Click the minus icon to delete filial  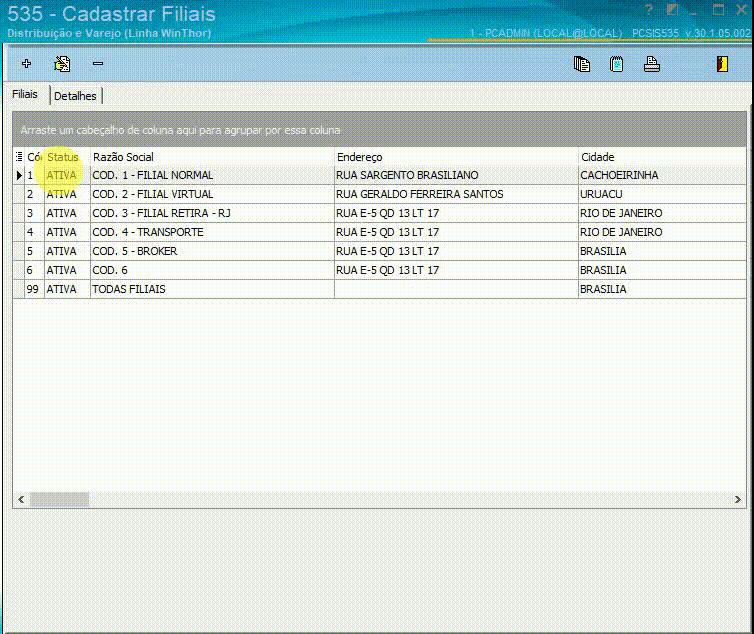tap(98, 63)
